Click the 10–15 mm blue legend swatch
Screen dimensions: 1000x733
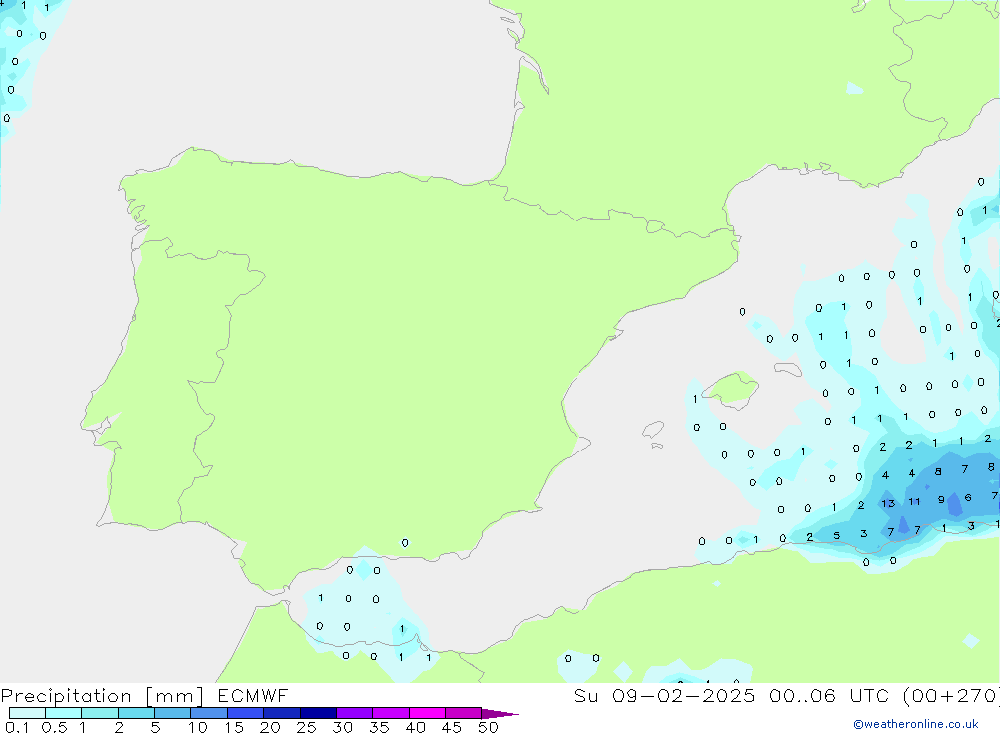(209, 713)
